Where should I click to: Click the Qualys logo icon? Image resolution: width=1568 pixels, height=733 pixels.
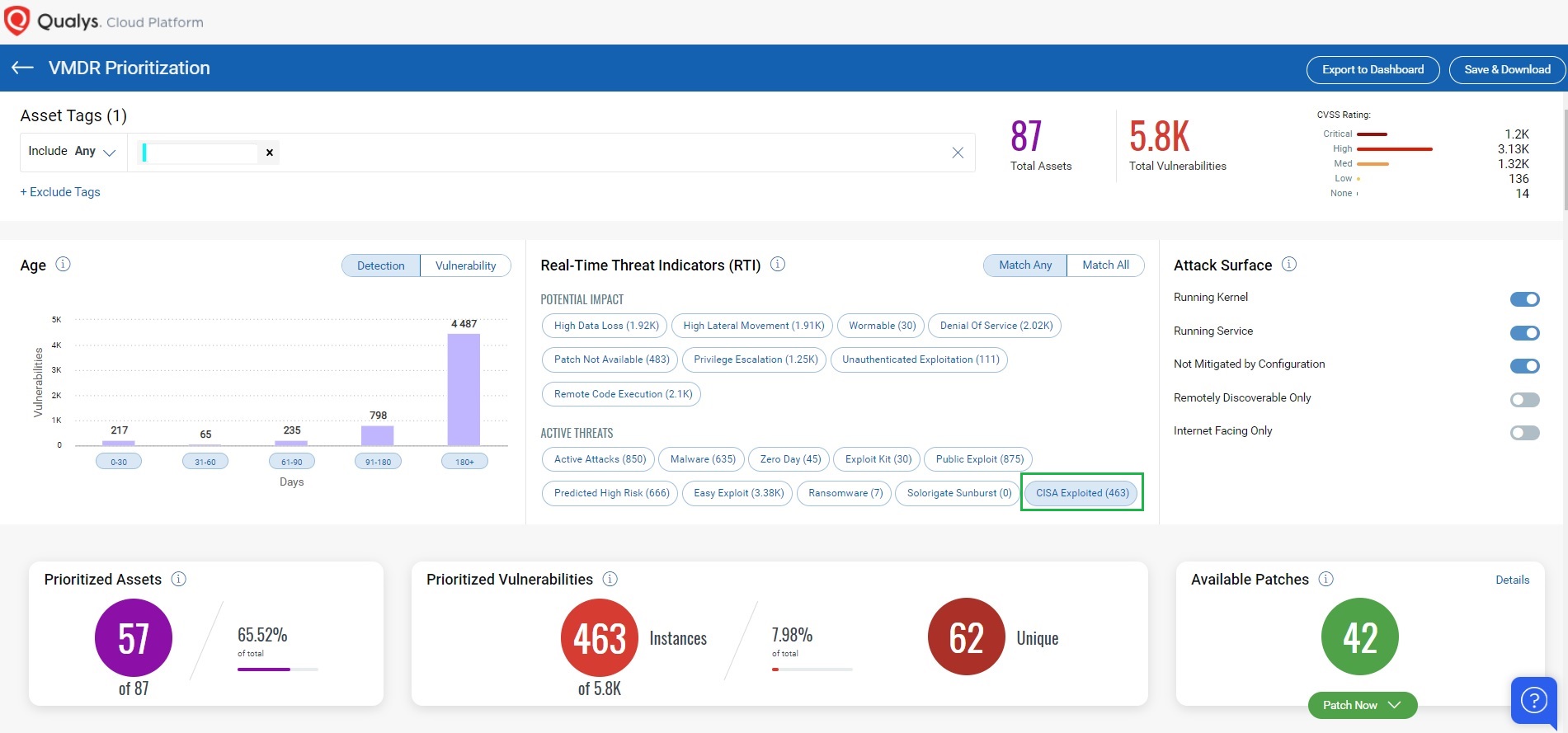(x=16, y=21)
